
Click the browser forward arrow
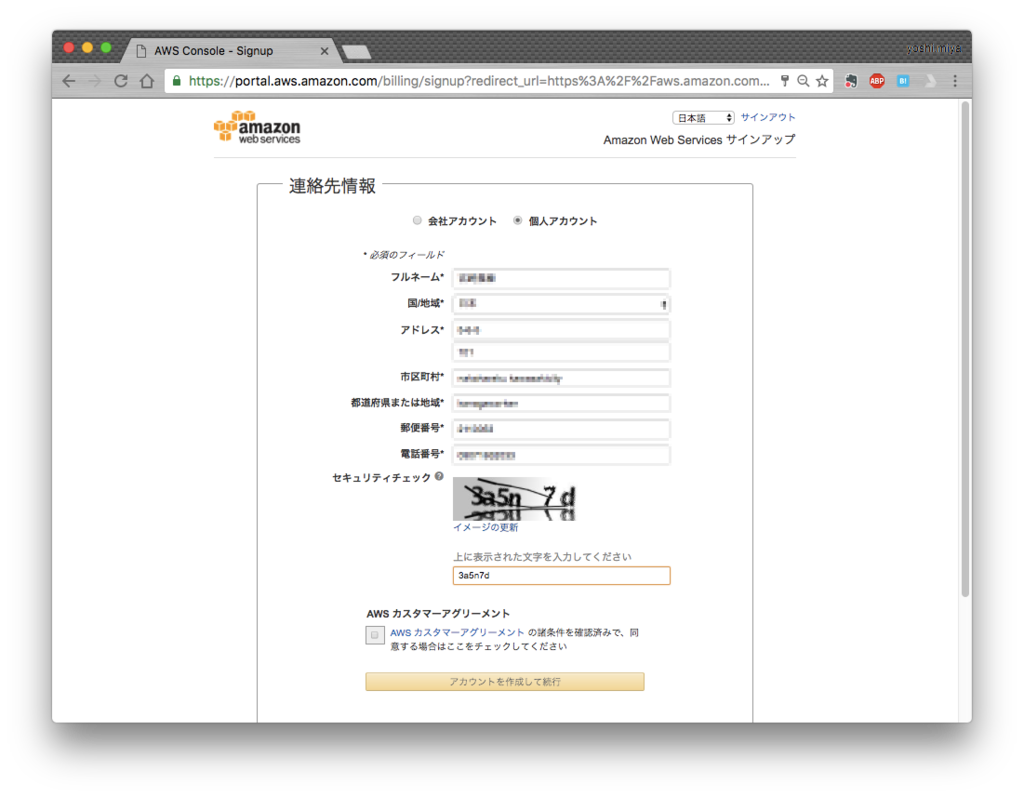[95, 81]
